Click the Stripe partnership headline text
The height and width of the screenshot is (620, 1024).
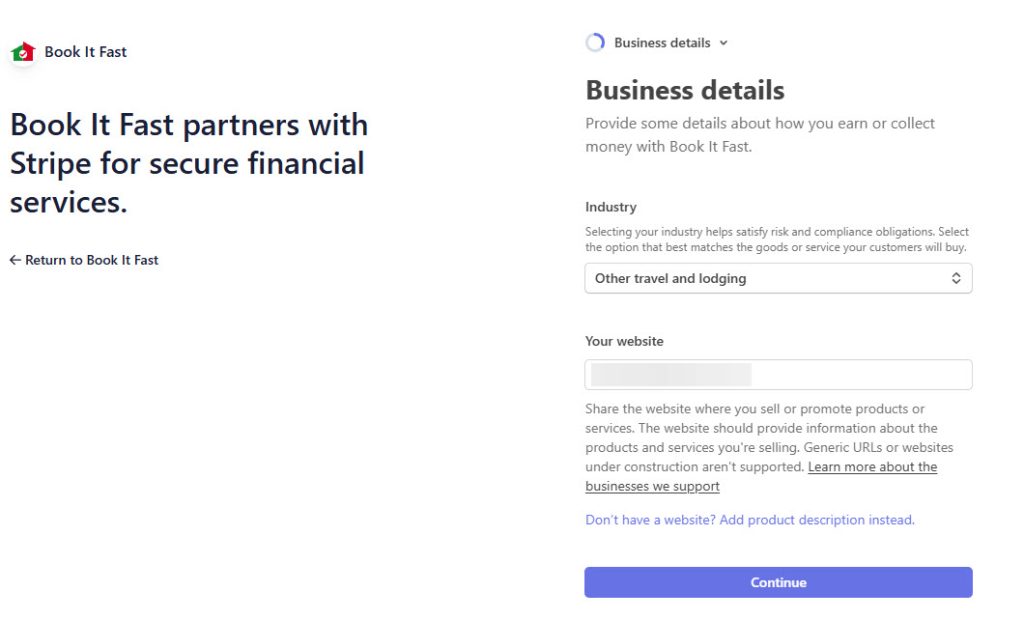189,163
